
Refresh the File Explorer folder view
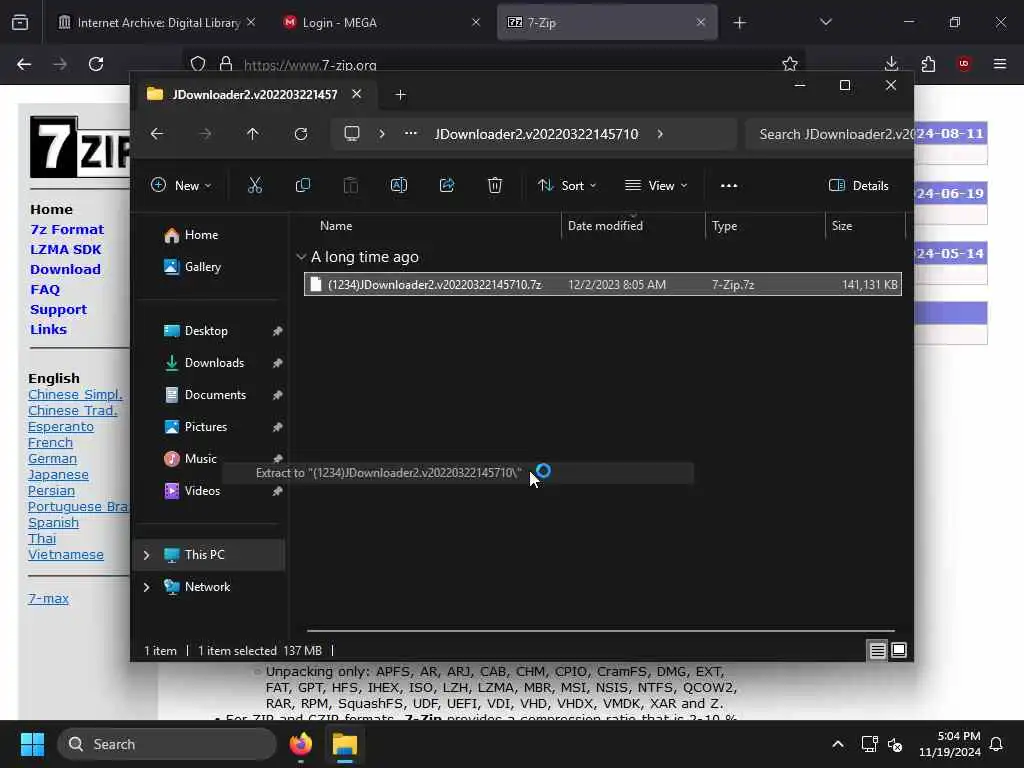(300, 134)
